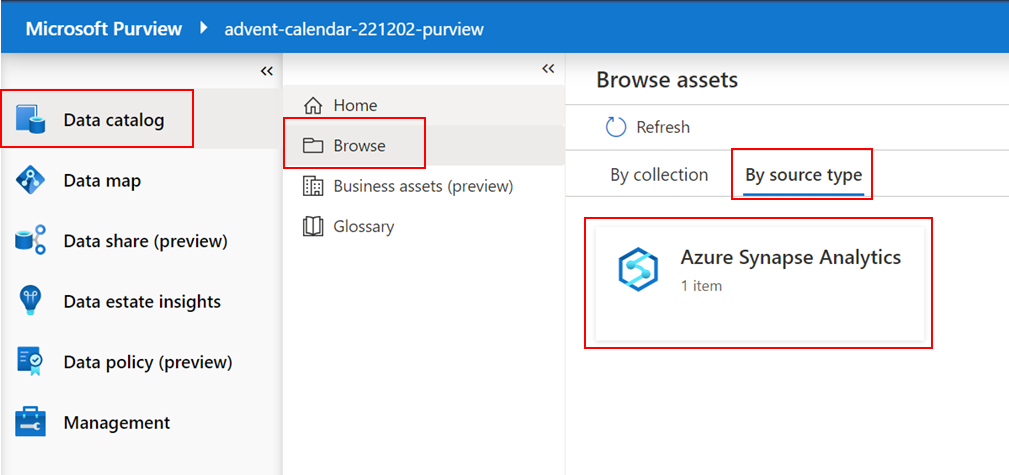Switch to the By collection tab
1009x475 pixels.
click(659, 175)
